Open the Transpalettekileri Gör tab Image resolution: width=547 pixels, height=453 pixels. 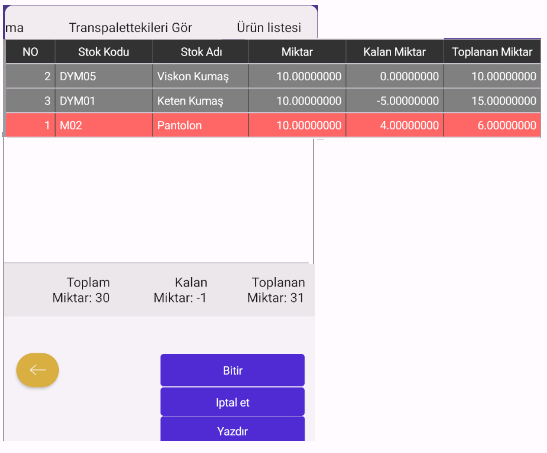[x=130, y=28]
